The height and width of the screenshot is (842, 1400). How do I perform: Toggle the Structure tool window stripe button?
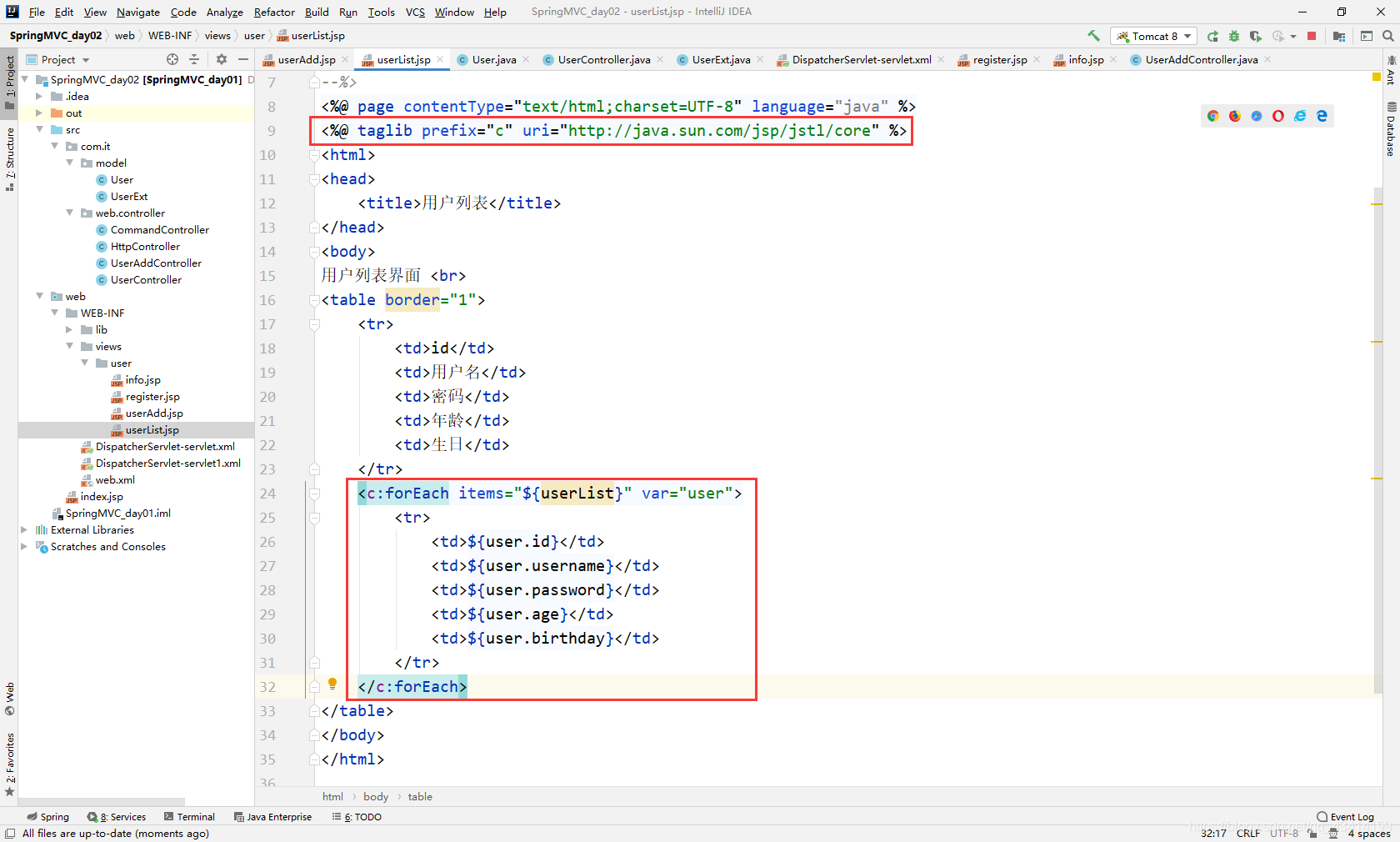(x=9, y=158)
